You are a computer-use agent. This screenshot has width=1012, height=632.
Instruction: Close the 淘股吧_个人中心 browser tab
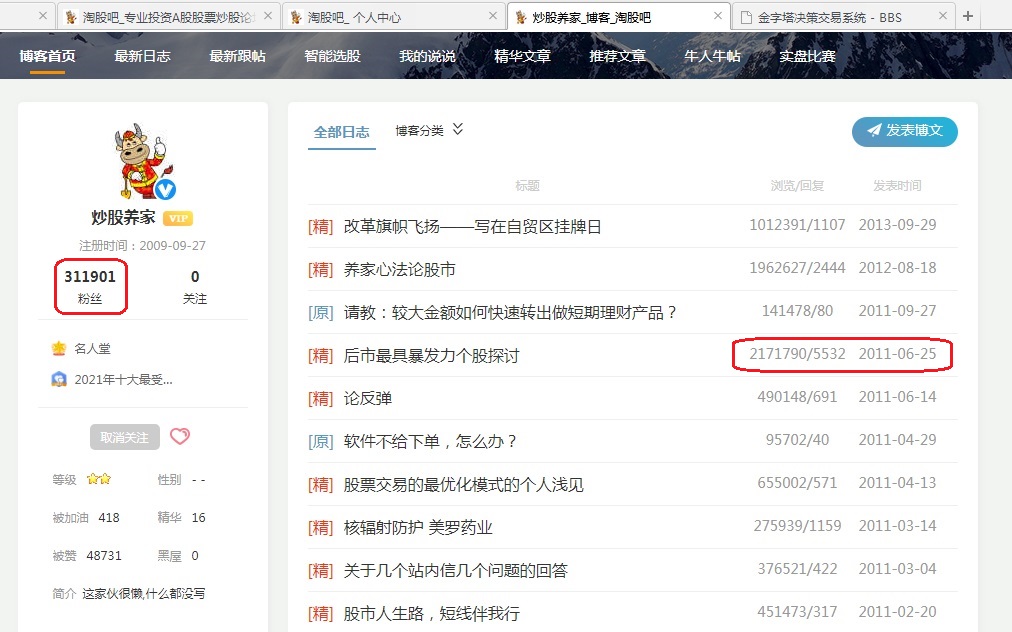(x=492, y=16)
